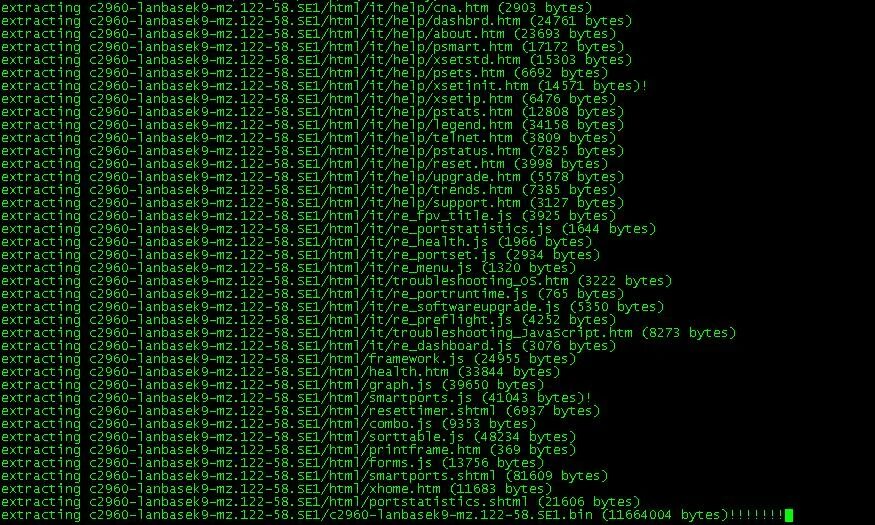Select the dashbrd.htm extraction line
875x525 pixels.
(316, 21)
